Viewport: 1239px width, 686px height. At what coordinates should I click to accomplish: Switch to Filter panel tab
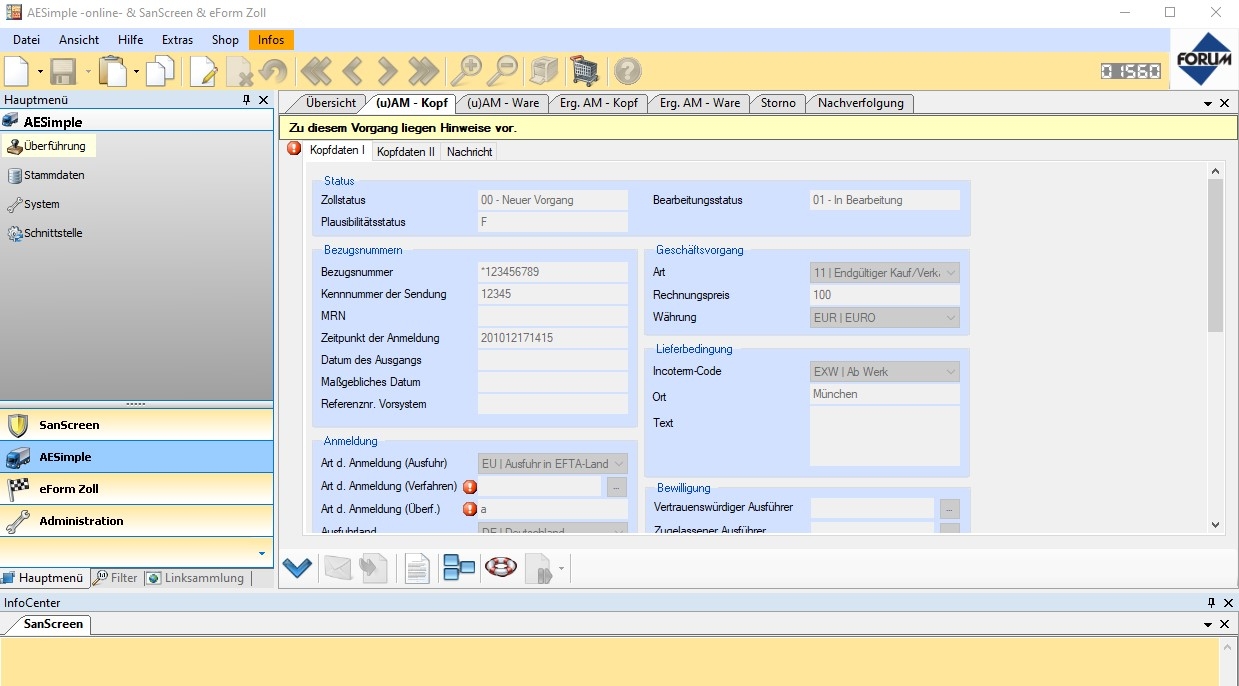point(116,578)
